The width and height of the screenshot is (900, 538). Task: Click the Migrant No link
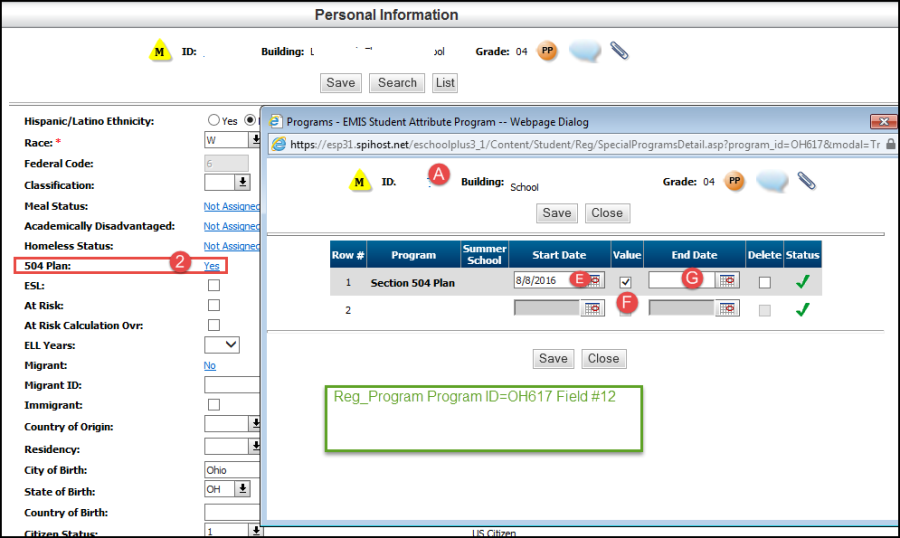210,366
